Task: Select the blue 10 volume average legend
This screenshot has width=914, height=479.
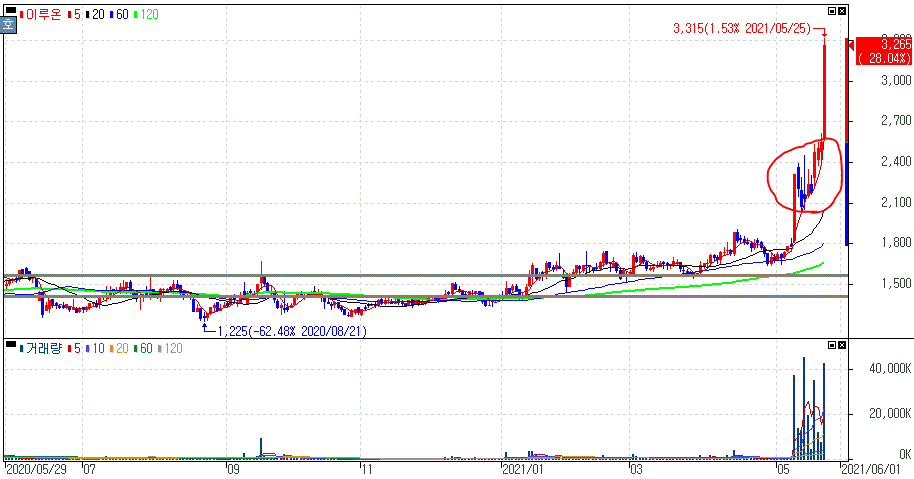Action: pos(96,348)
